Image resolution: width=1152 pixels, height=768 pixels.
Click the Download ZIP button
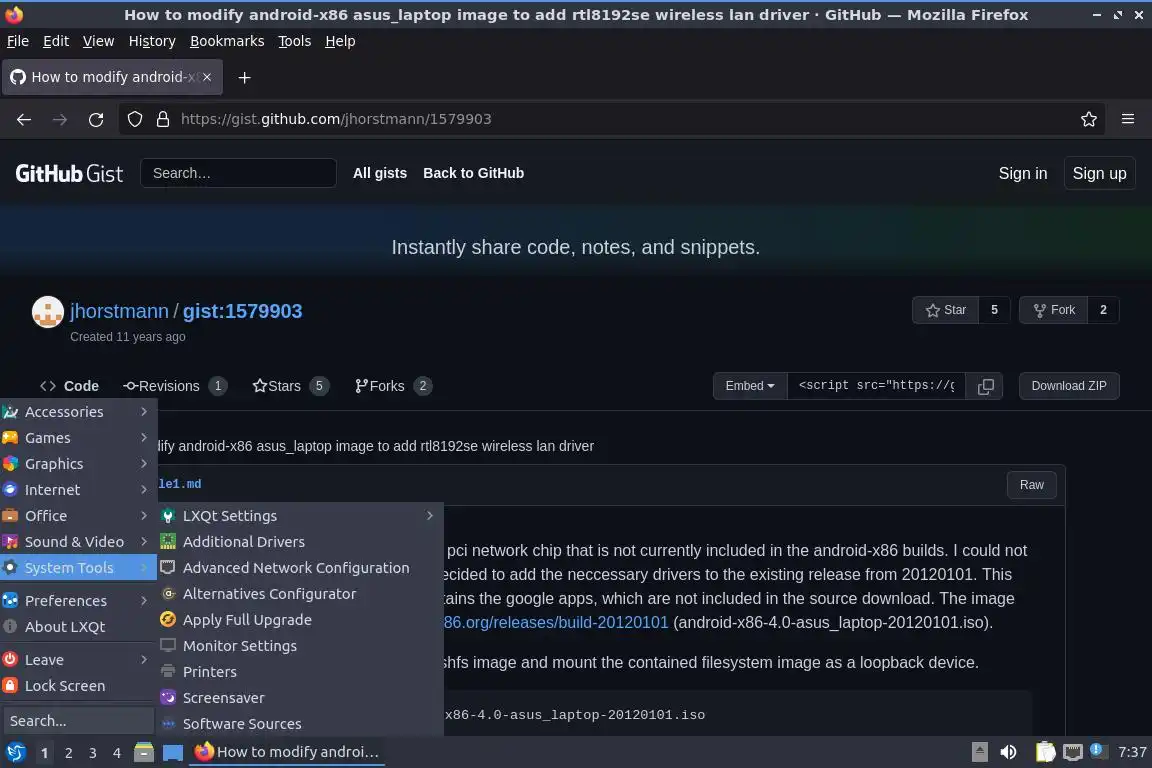tap(1069, 386)
